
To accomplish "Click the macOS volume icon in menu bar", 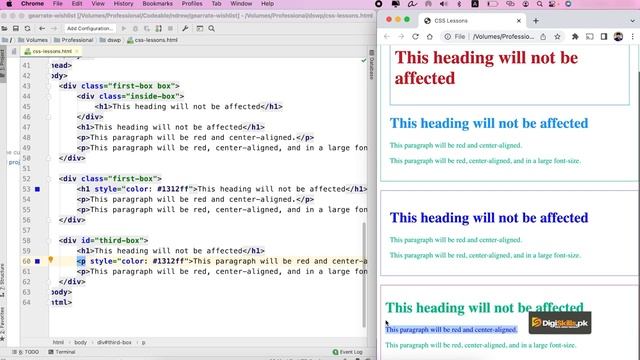I will (444, 4).
